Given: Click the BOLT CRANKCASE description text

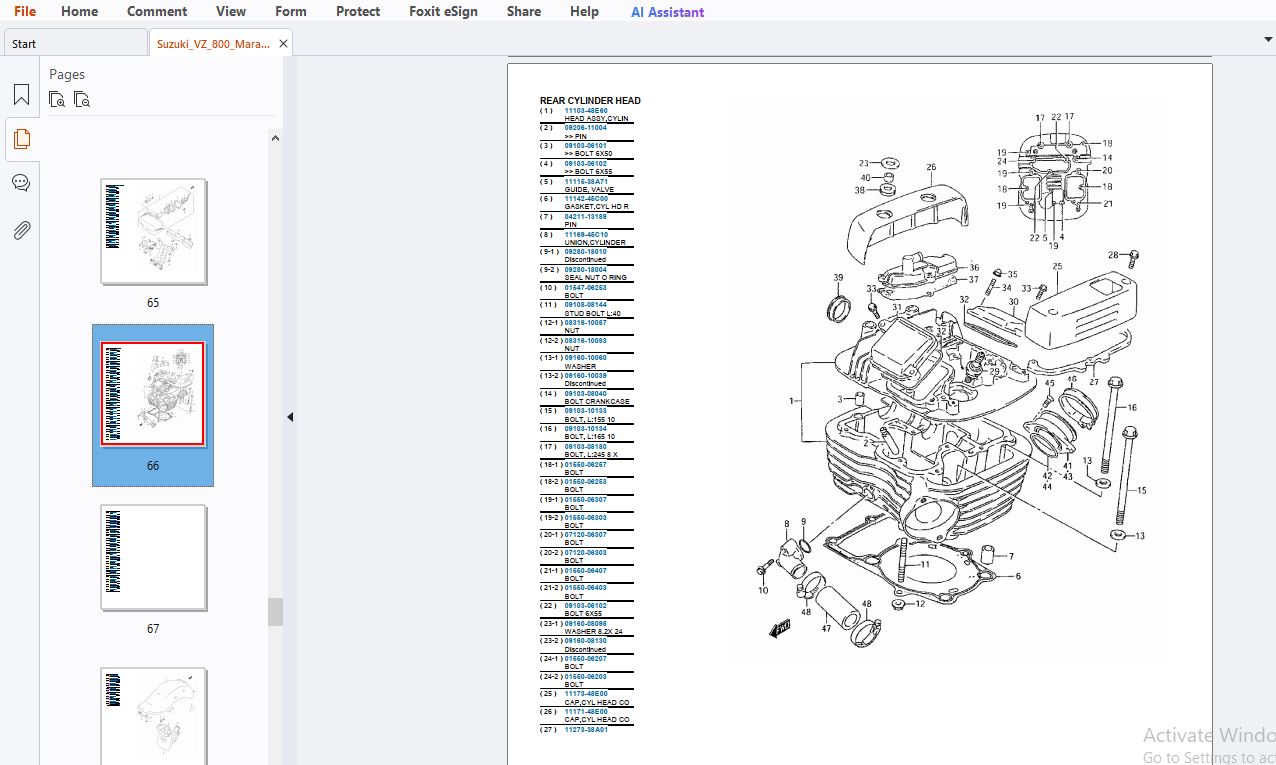Looking at the screenshot, I should (597, 402).
